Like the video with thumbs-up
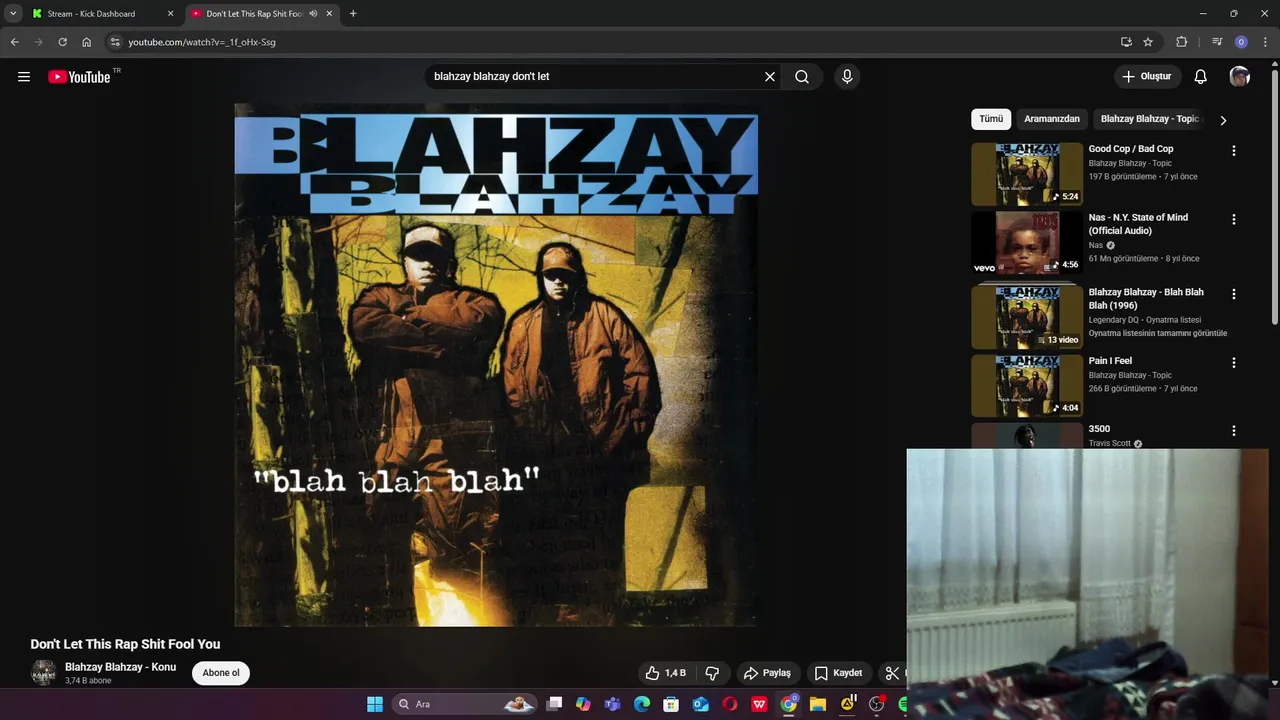 pos(666,673)
